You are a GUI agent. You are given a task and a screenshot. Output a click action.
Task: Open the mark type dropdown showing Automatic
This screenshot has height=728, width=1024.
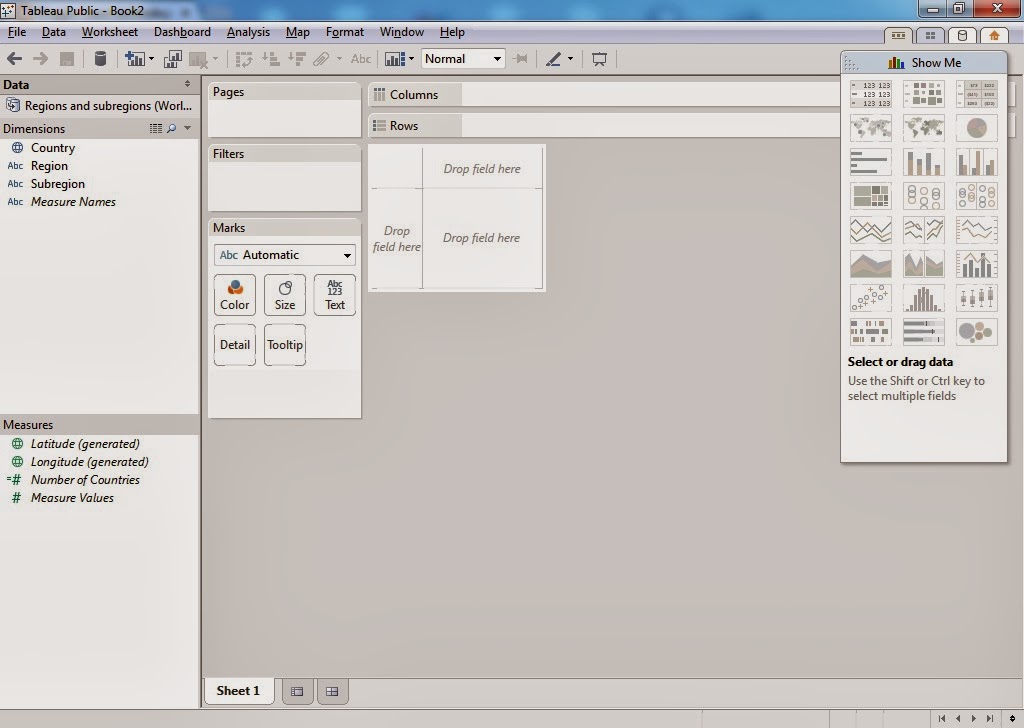point(283,255)
